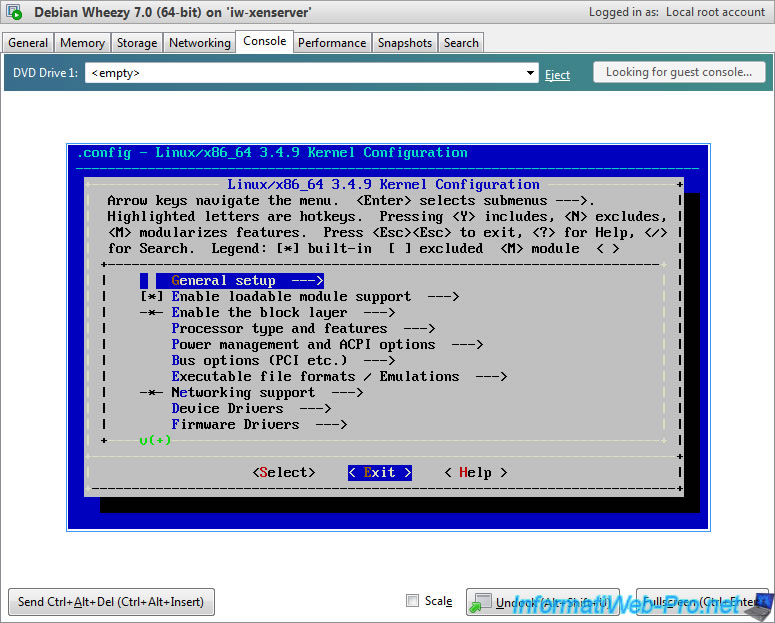This screenshot has height=623, width=775.
Task: Select Processor type and features entry
Action: (x=303, y=328)
